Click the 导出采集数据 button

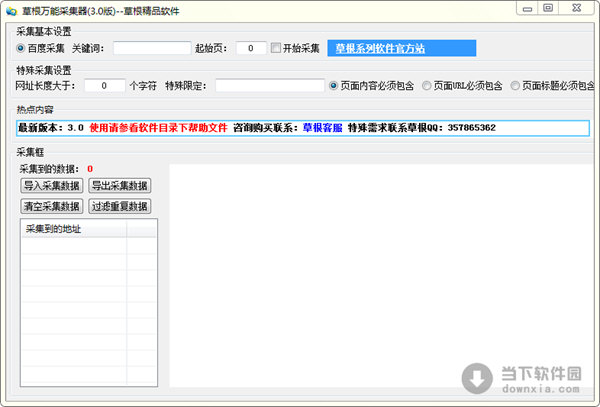tap(120, 186)
